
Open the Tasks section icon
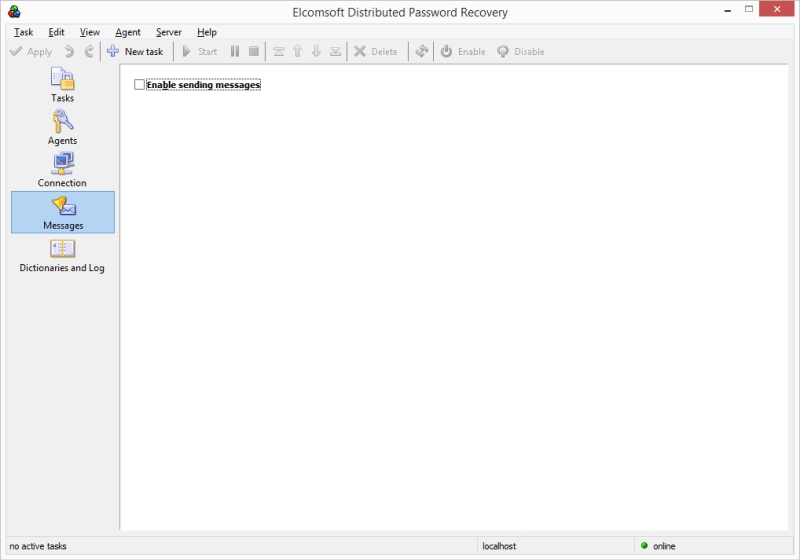click(x=62, y=80)
